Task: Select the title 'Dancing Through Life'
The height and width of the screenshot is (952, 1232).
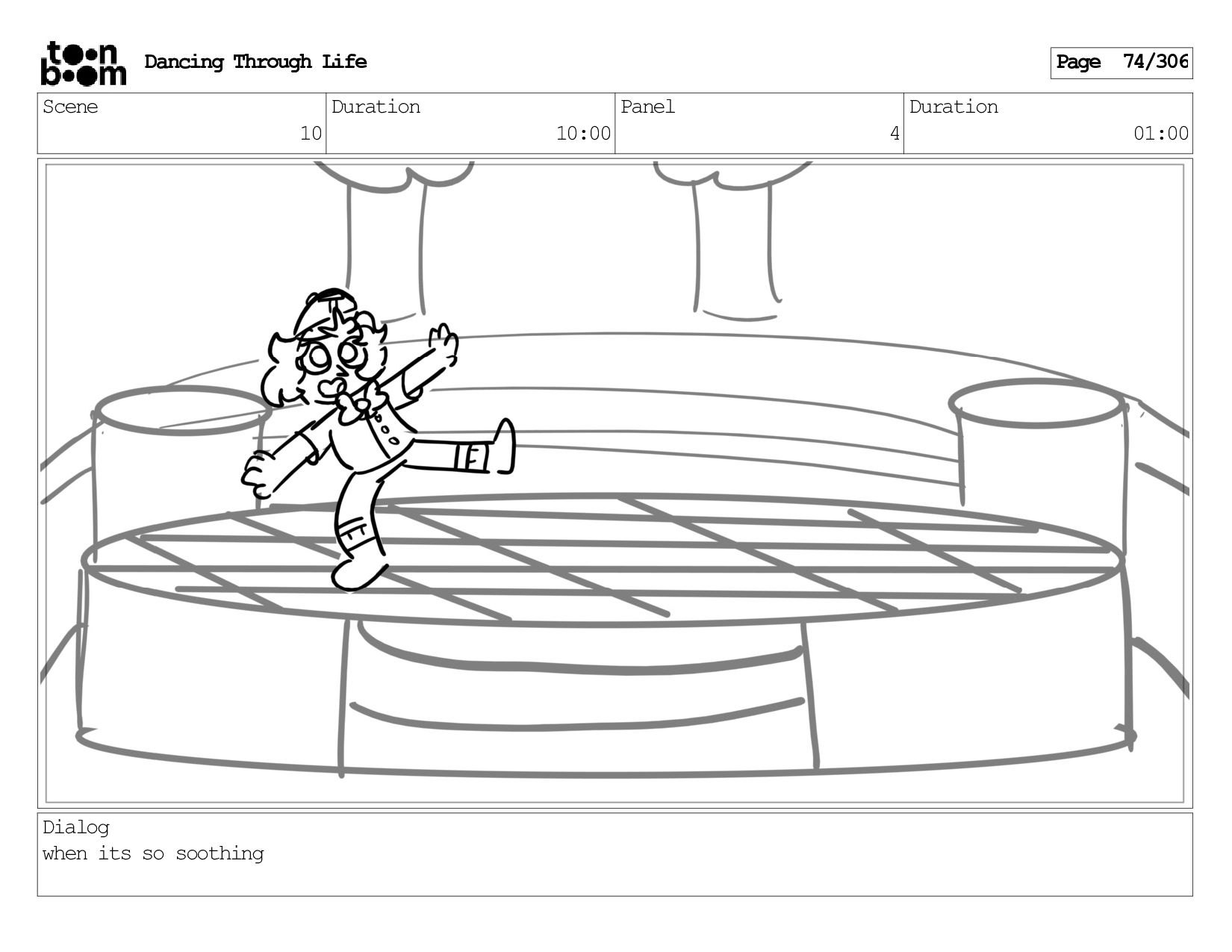Action: (x=255, y=62)
